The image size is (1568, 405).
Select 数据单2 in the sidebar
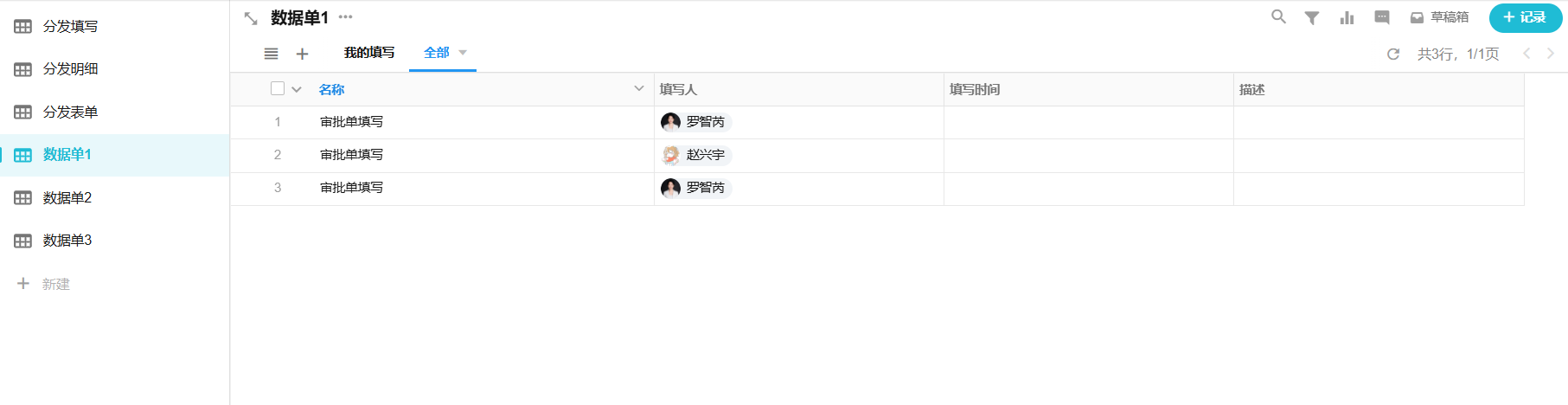(x=67, y=197)
